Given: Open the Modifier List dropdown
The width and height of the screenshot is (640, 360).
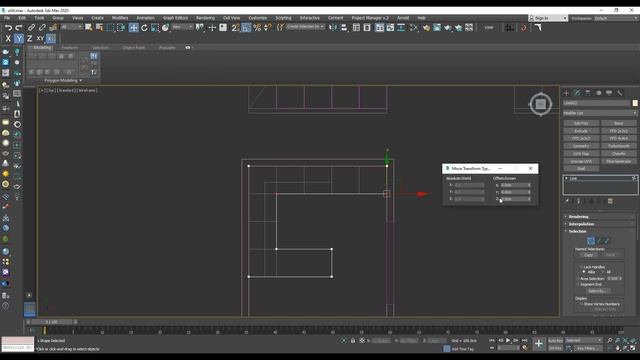Looking at the screenshot, I should click(600, 113).
